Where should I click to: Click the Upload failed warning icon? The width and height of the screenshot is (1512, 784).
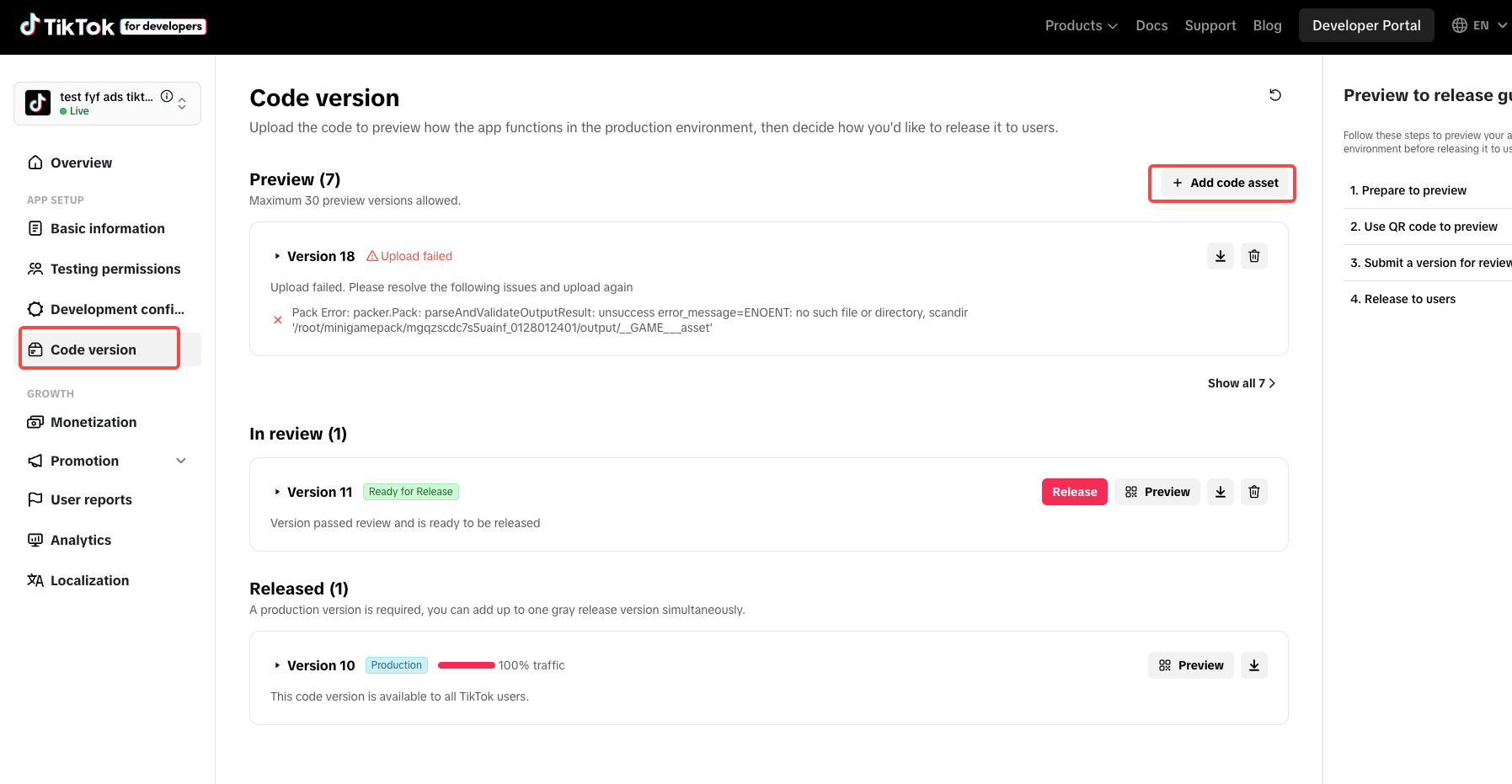[372, 256]
